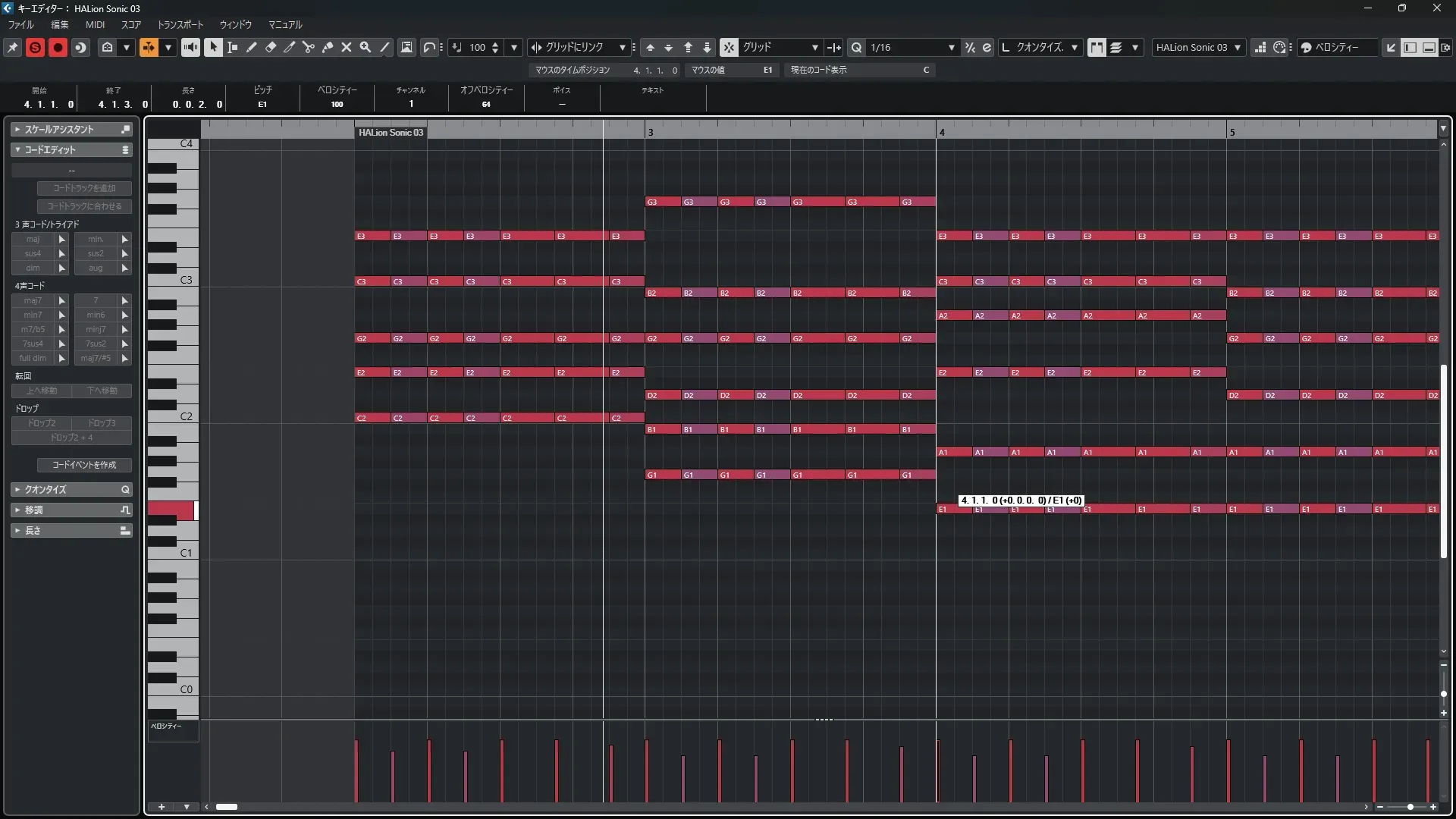
Task: Click the Object Selection arrow tool
Action: 213,47
